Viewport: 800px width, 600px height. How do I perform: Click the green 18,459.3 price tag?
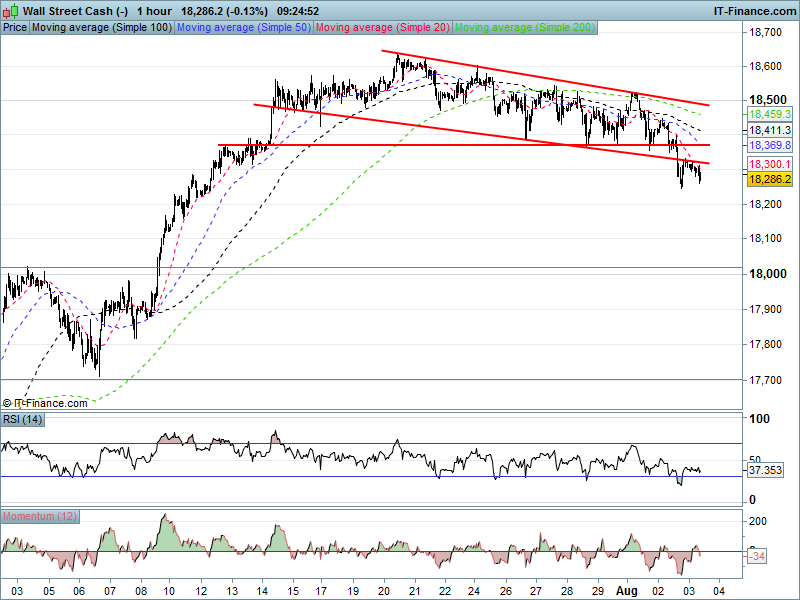pyautogui.click(x=770, y=115)
